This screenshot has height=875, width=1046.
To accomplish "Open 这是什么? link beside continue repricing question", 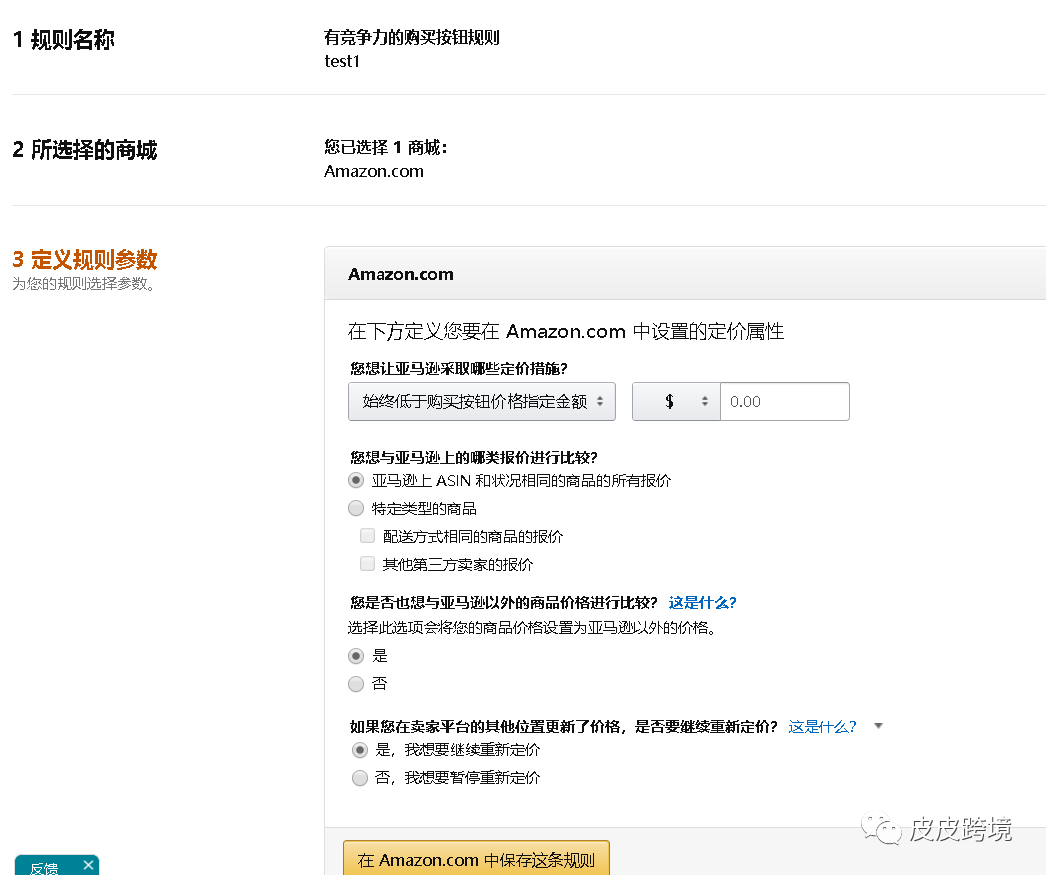I will (822, 726).
